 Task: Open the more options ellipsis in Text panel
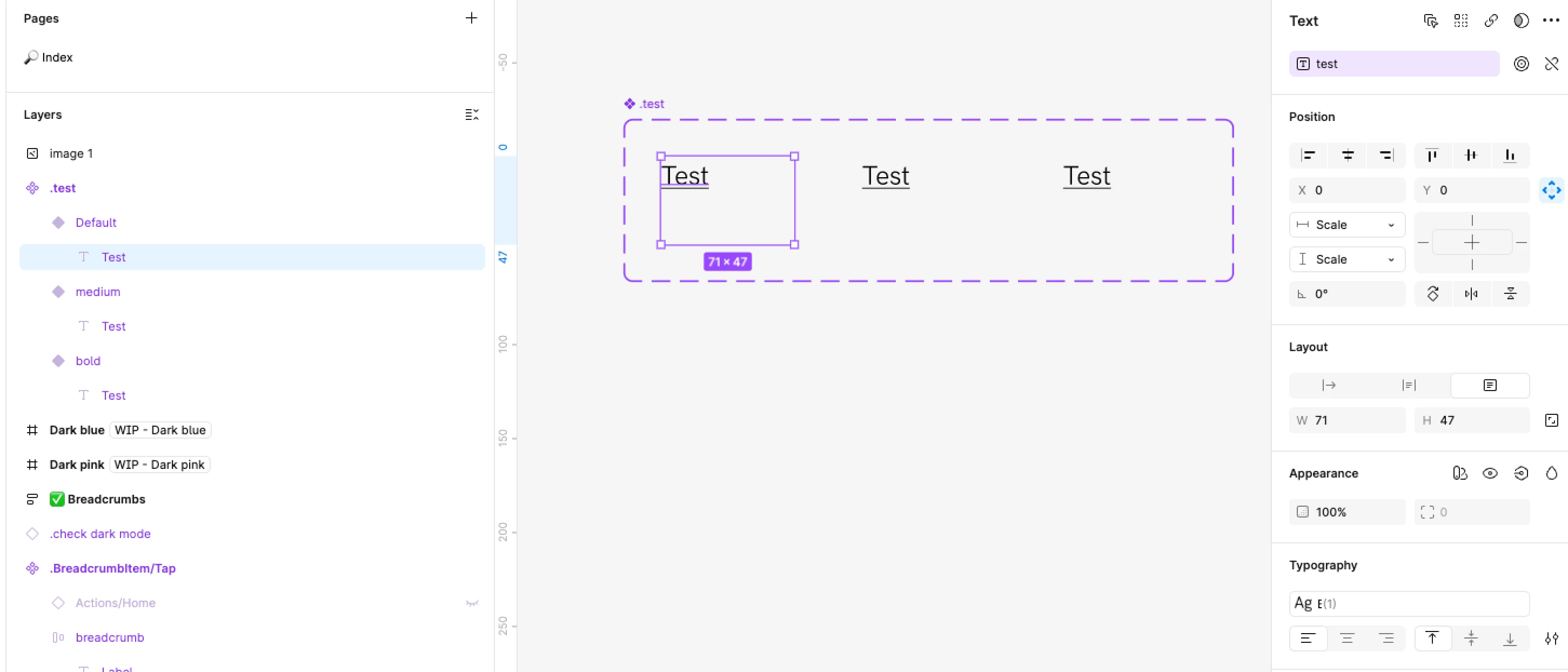pyautogui.click(x=1550, y=21)
